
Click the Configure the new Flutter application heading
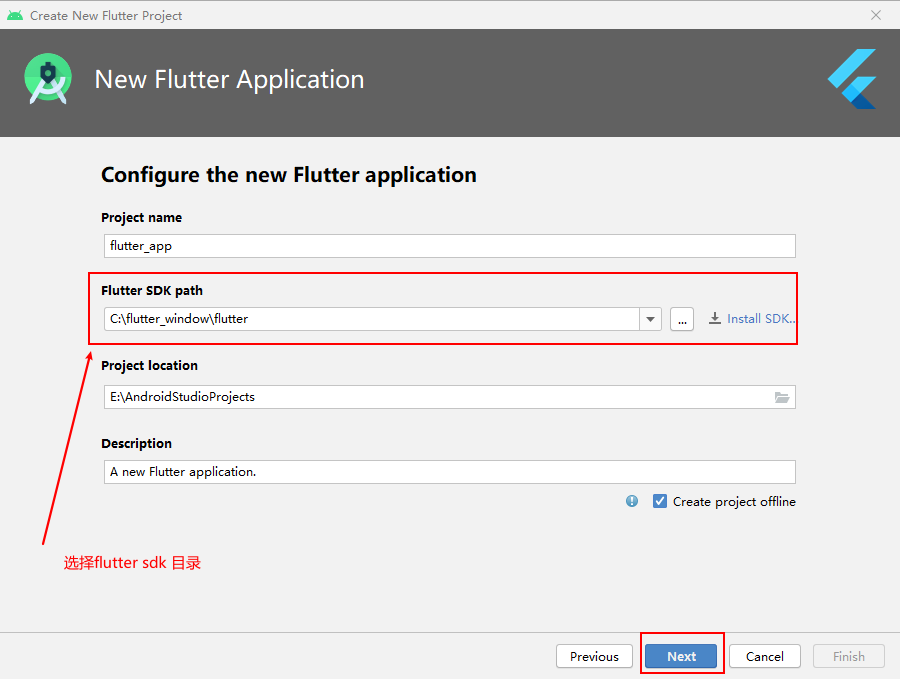click(x=289, y=175)
